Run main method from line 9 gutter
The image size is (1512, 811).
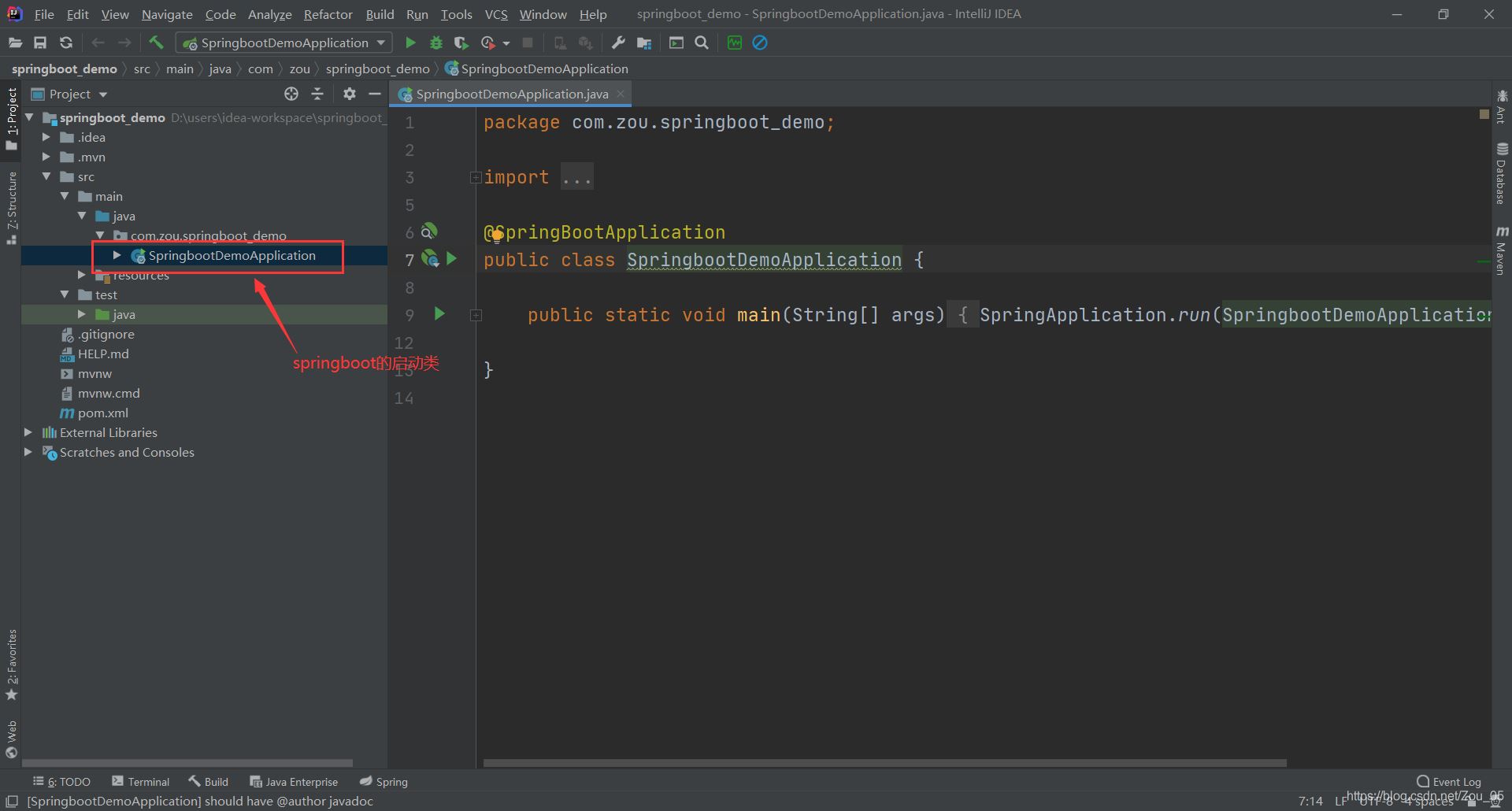[x=439, y=314]
